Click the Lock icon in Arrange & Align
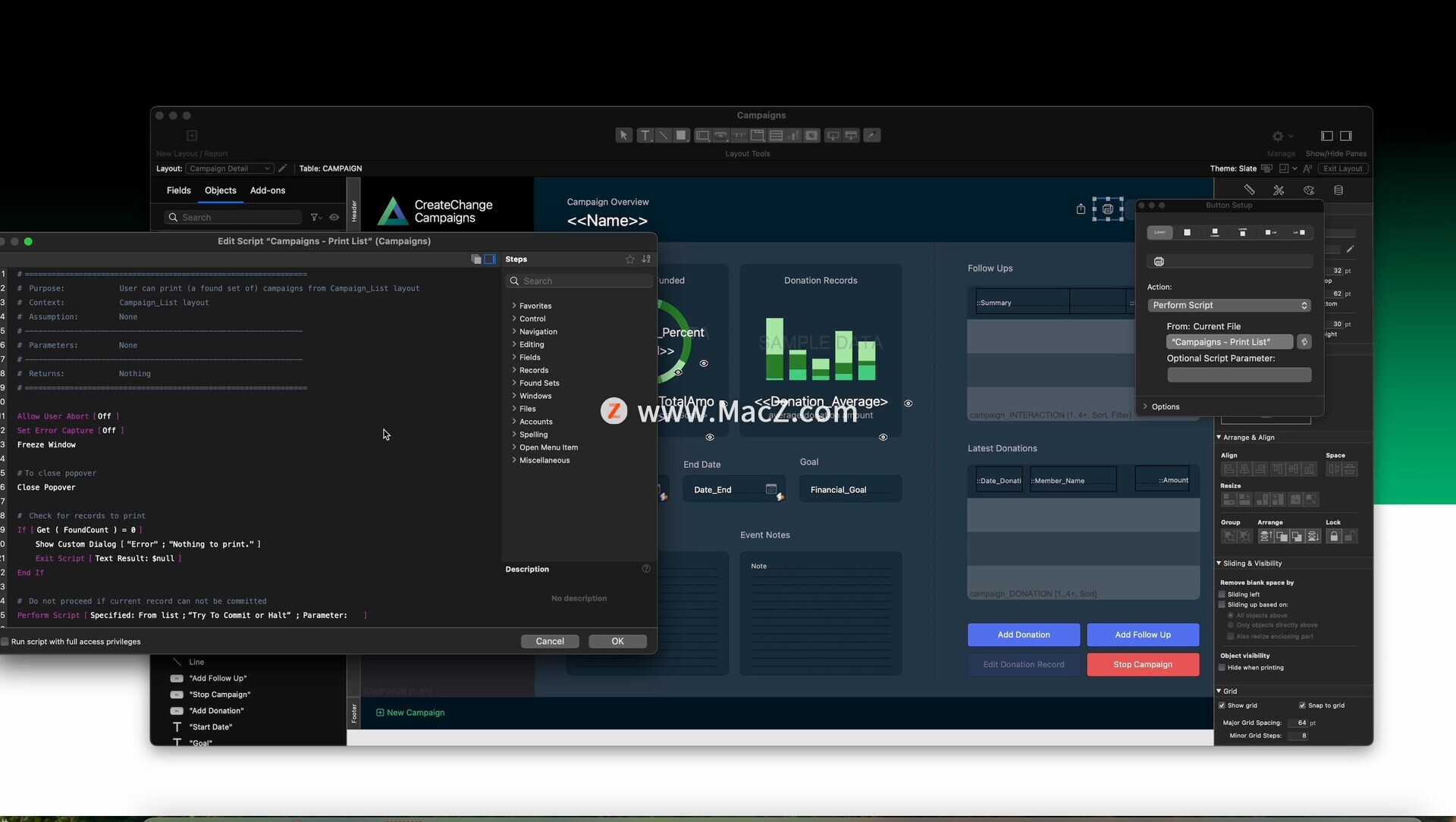 (1334, 536)
